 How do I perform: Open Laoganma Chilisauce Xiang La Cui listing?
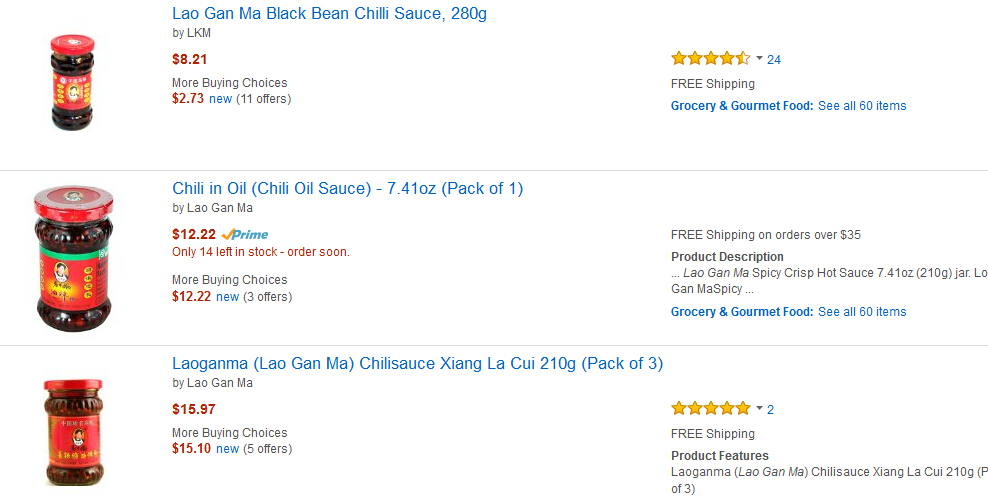[417, 364]
